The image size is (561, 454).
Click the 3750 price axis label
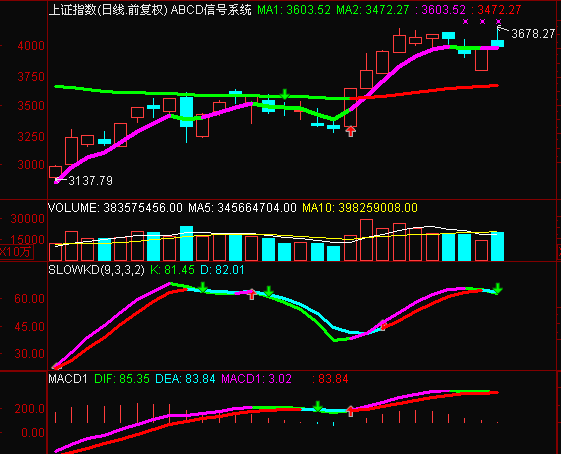(x=31, y=77)
